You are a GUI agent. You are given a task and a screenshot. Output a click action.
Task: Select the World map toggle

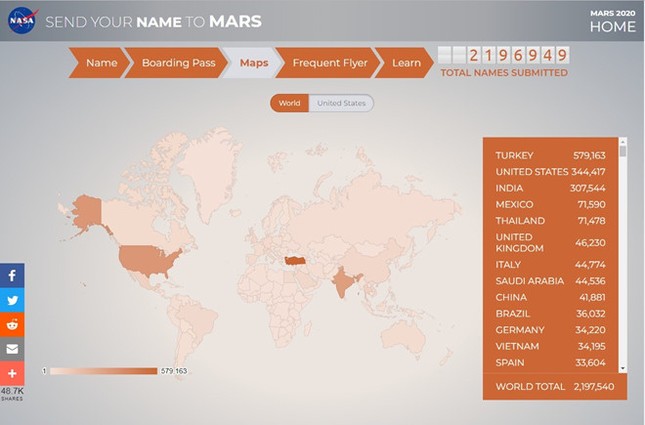289,103
